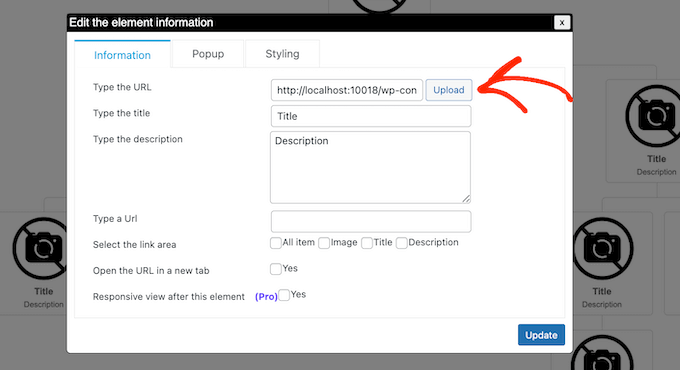This screenshot has height=370, width=680.
Task: Open the Styling tab
Action: coord(282,54)
